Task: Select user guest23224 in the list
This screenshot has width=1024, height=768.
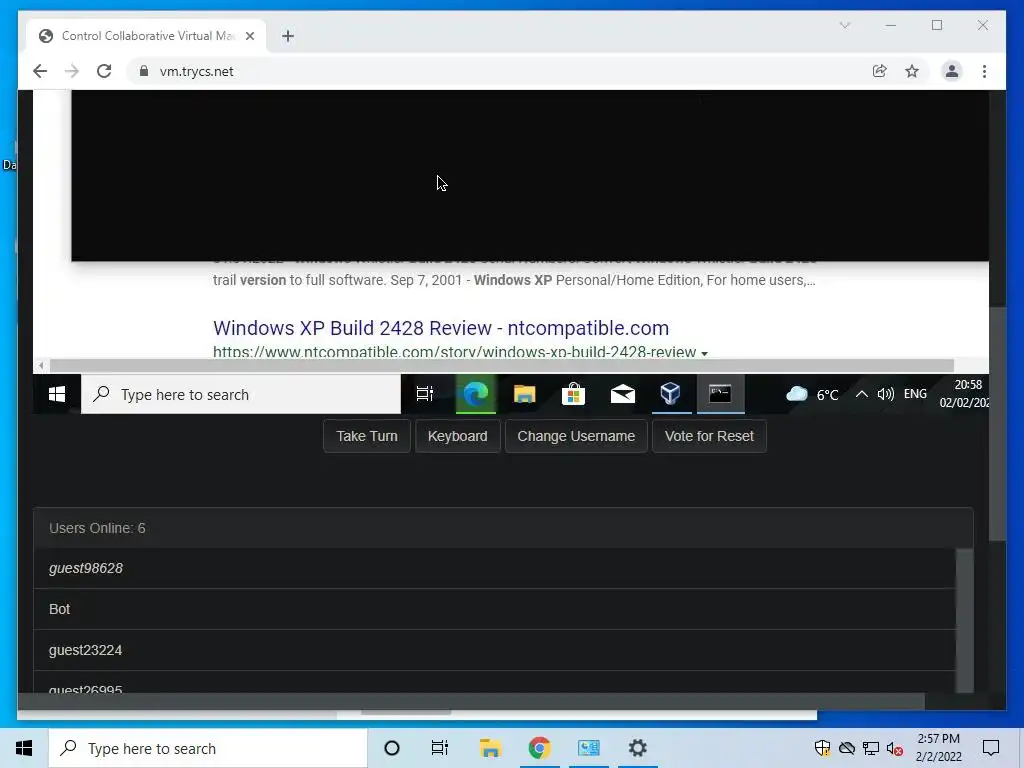Action: click(494, 650)
